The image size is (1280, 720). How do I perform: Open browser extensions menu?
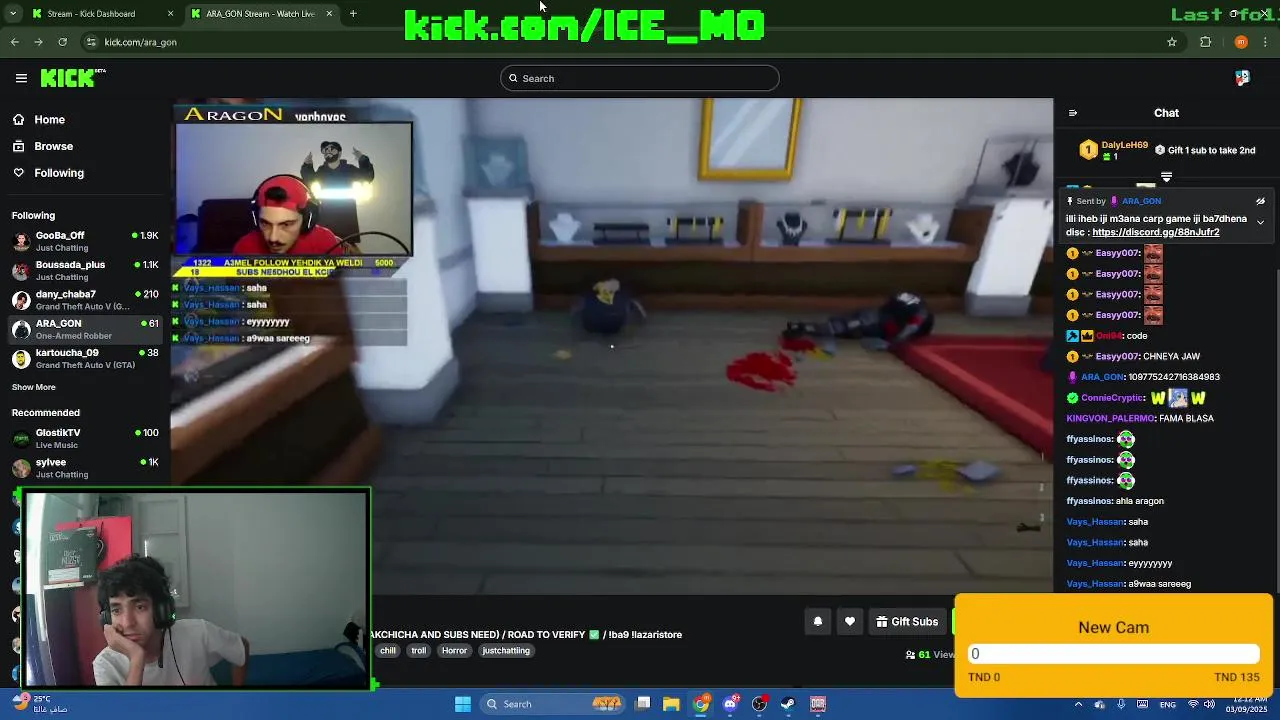pyautogui.click(x=1205, y=42)
